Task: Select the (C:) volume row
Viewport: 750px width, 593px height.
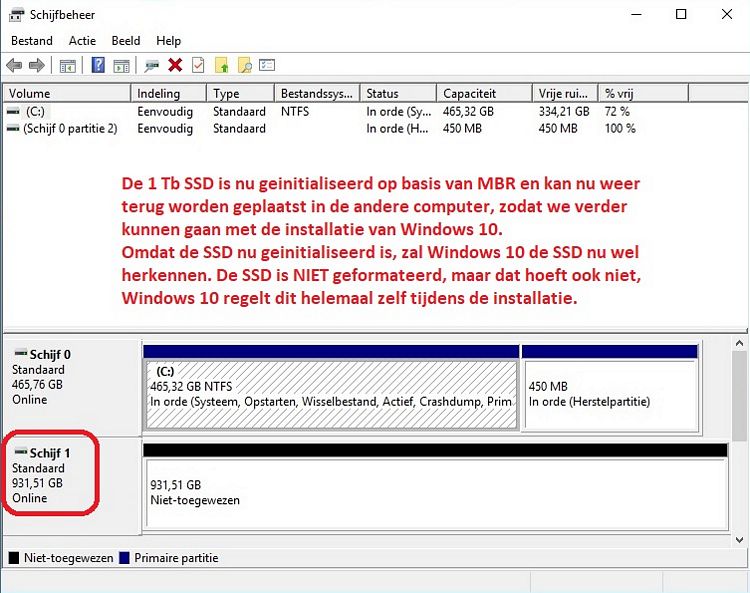Action: tap(375, 111)
